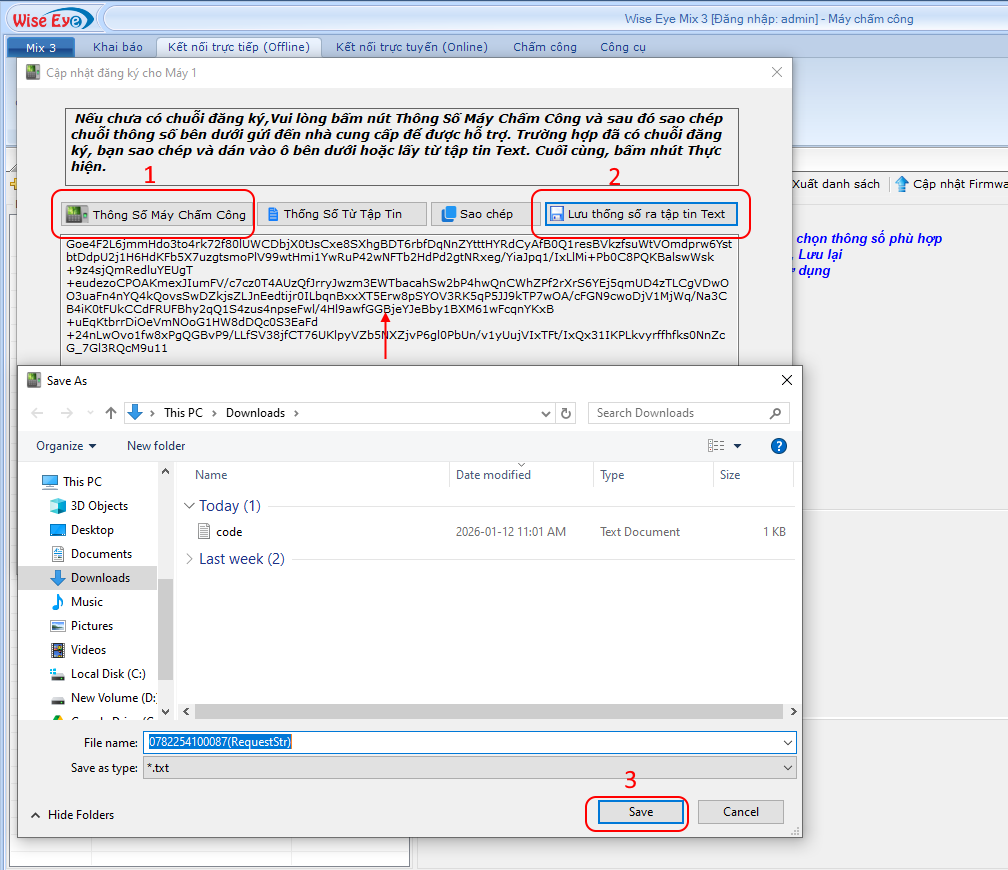The image size is (1008, 870).
Task: Click the code text document file
Action: click(x=229, y=532)
